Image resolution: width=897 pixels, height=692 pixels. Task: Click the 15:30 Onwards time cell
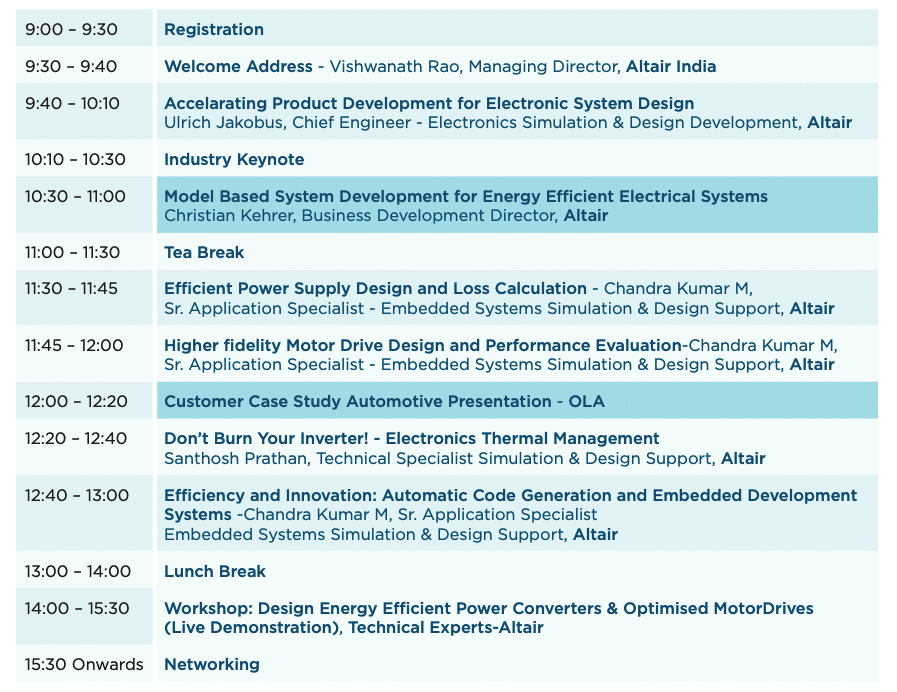coord(84,664)
